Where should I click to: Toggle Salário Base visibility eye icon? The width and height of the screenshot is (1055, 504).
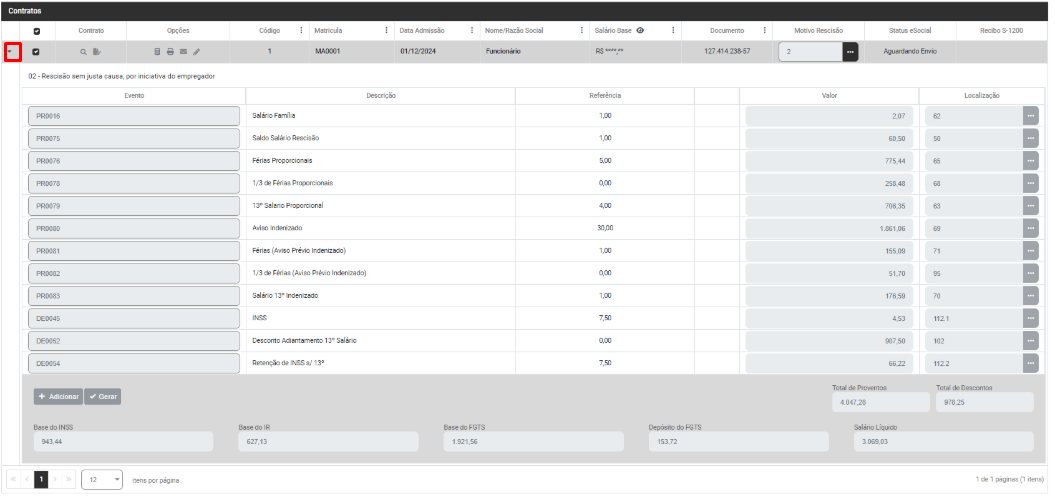pyautogui.click(x=640, y=31)
